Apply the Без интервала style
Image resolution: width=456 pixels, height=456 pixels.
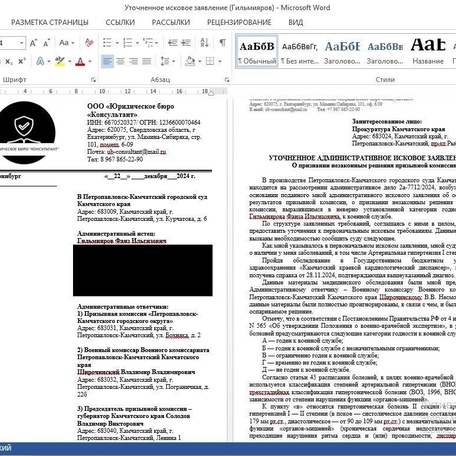(x=299, y=51)
